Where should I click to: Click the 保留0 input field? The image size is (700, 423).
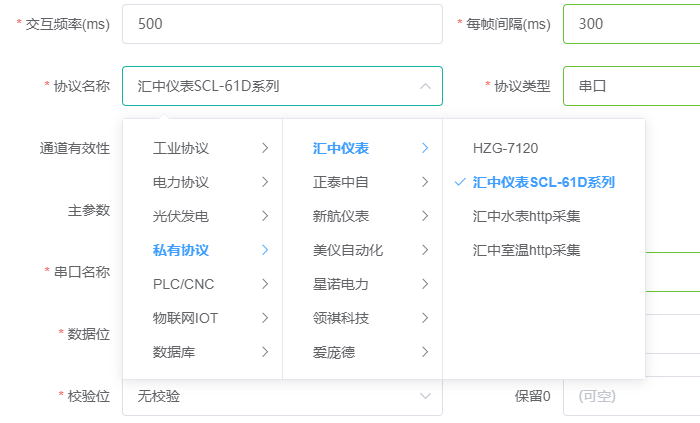coord(631,396)
